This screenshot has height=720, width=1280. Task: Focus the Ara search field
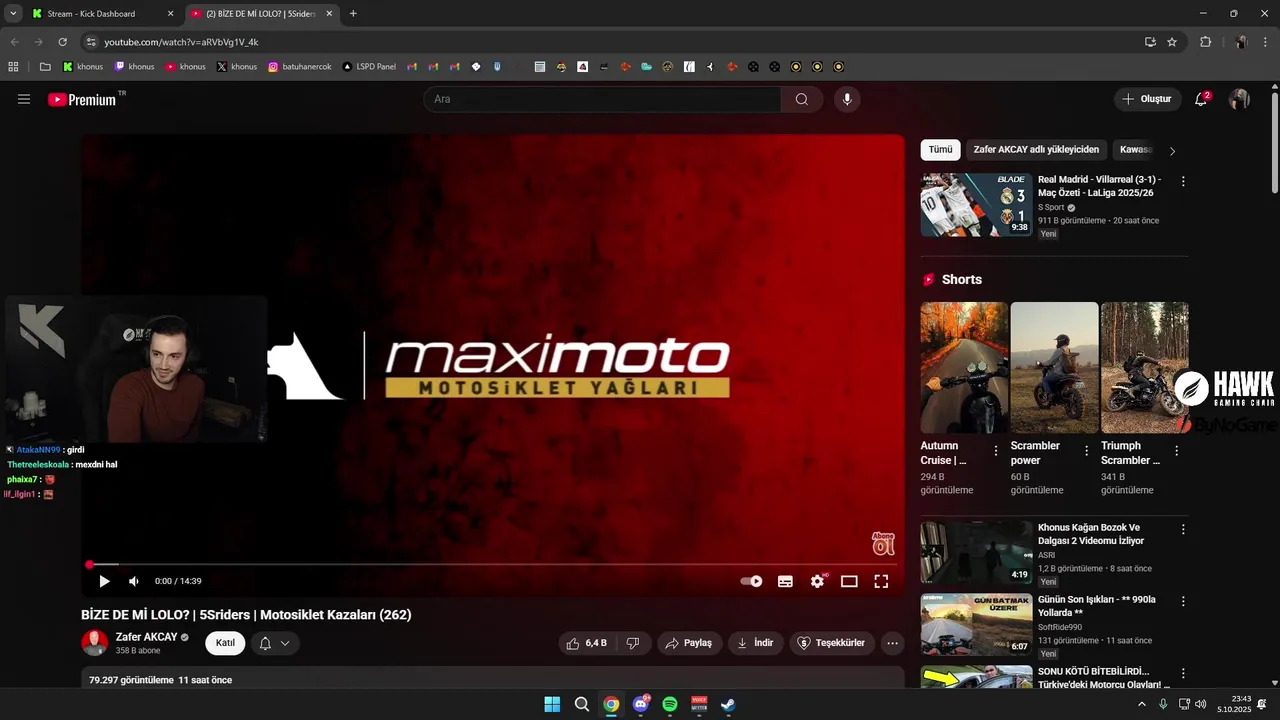(602, 99)
